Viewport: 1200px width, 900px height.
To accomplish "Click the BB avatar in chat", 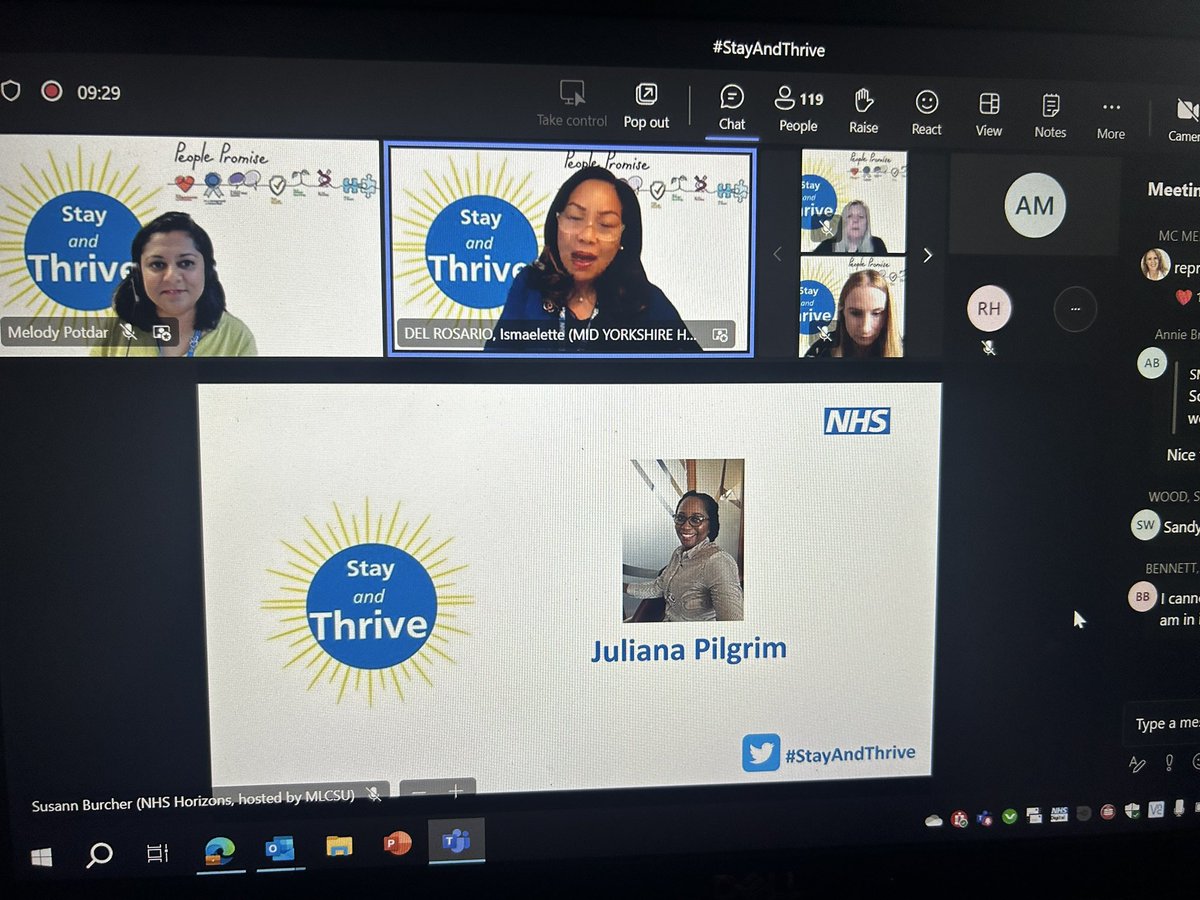I will 1142,597.
